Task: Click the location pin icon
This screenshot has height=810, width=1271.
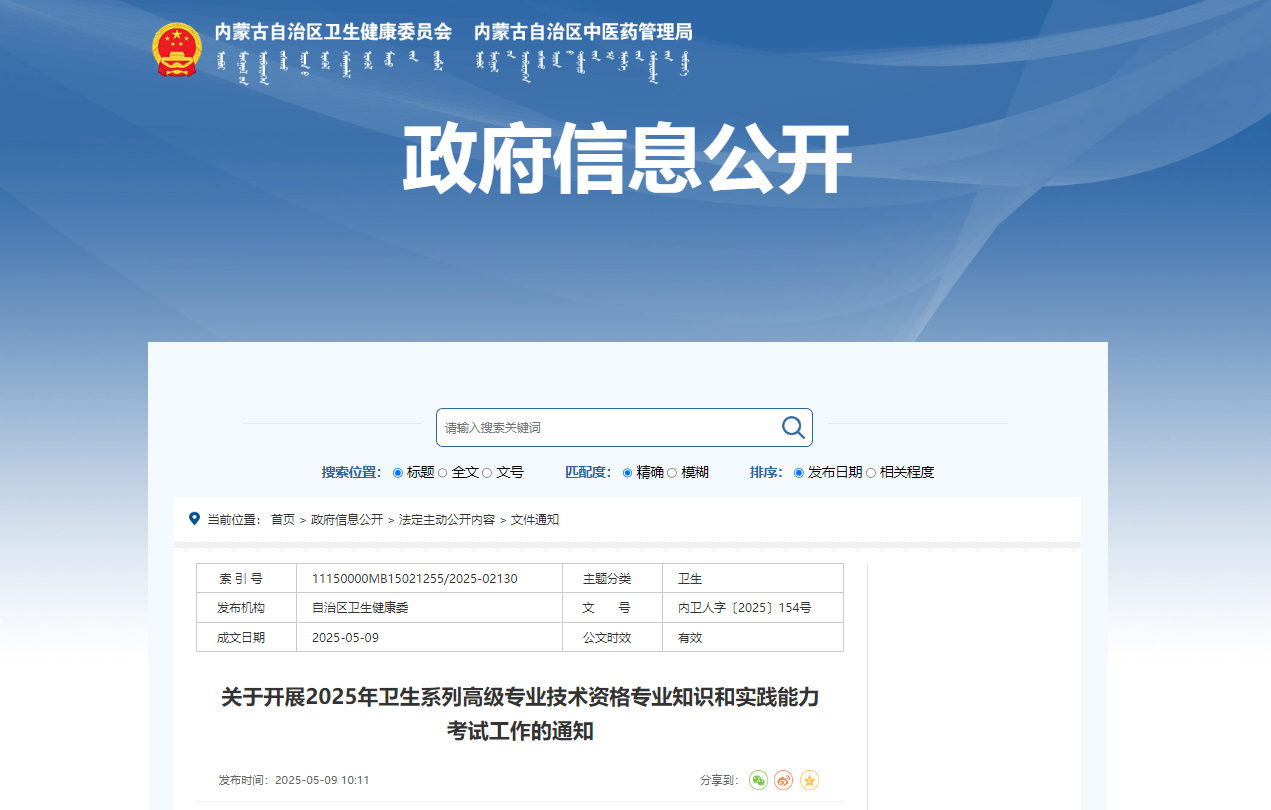Action: pyautogui.click(x=194, y=519)
